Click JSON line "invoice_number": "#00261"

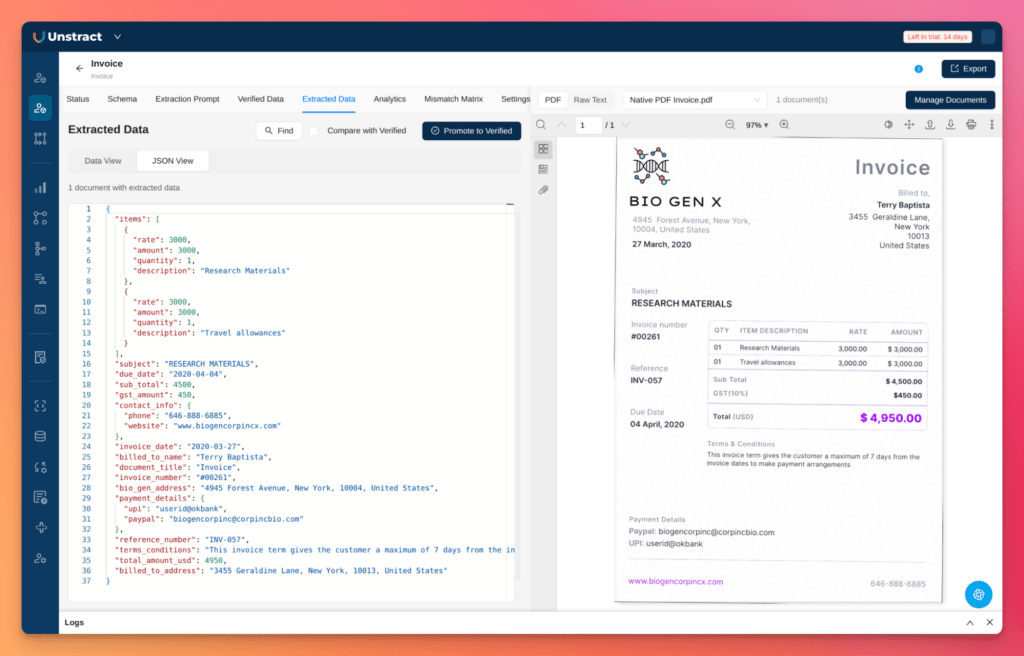(x=174, y=478)
